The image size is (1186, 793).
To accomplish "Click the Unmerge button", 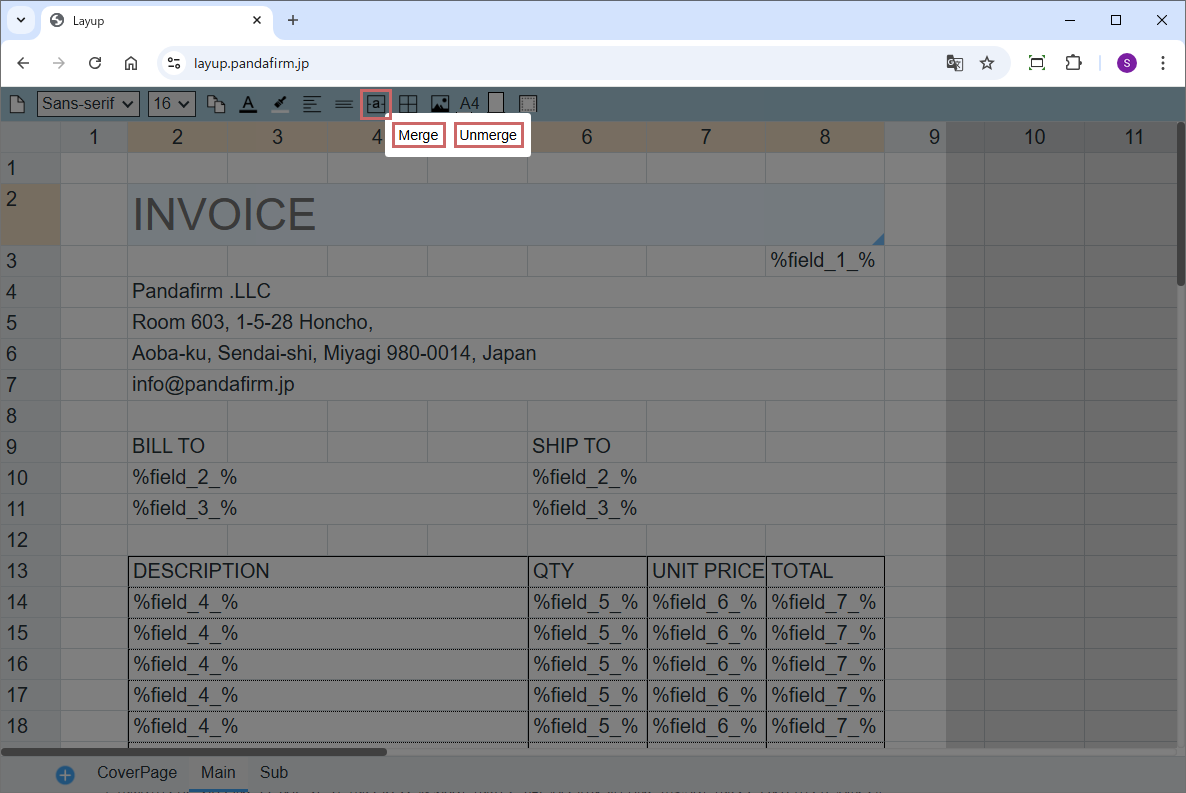I will point(488,136).
